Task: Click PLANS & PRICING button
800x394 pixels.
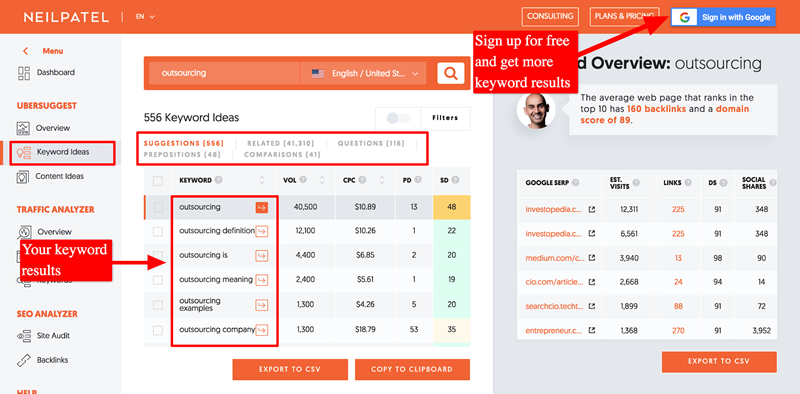Action: [x=624, y=16]
